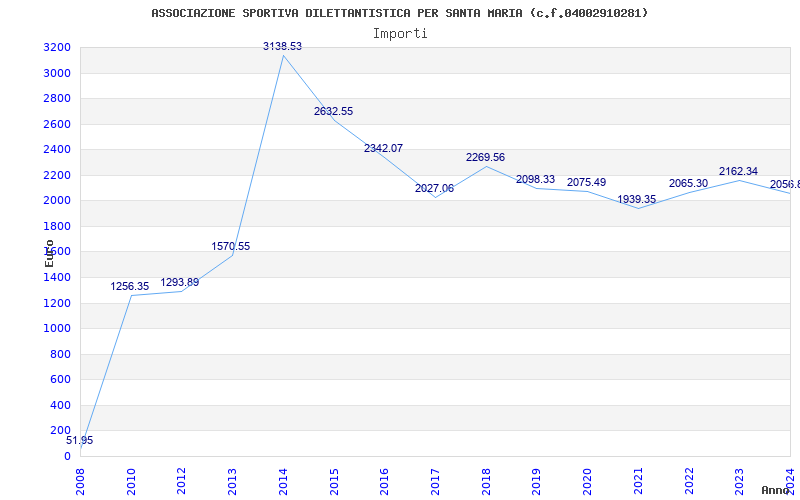This screenshot has height=500, width=800.
Task: Select the 800 y-axis tick label
Action: point(61,354)
